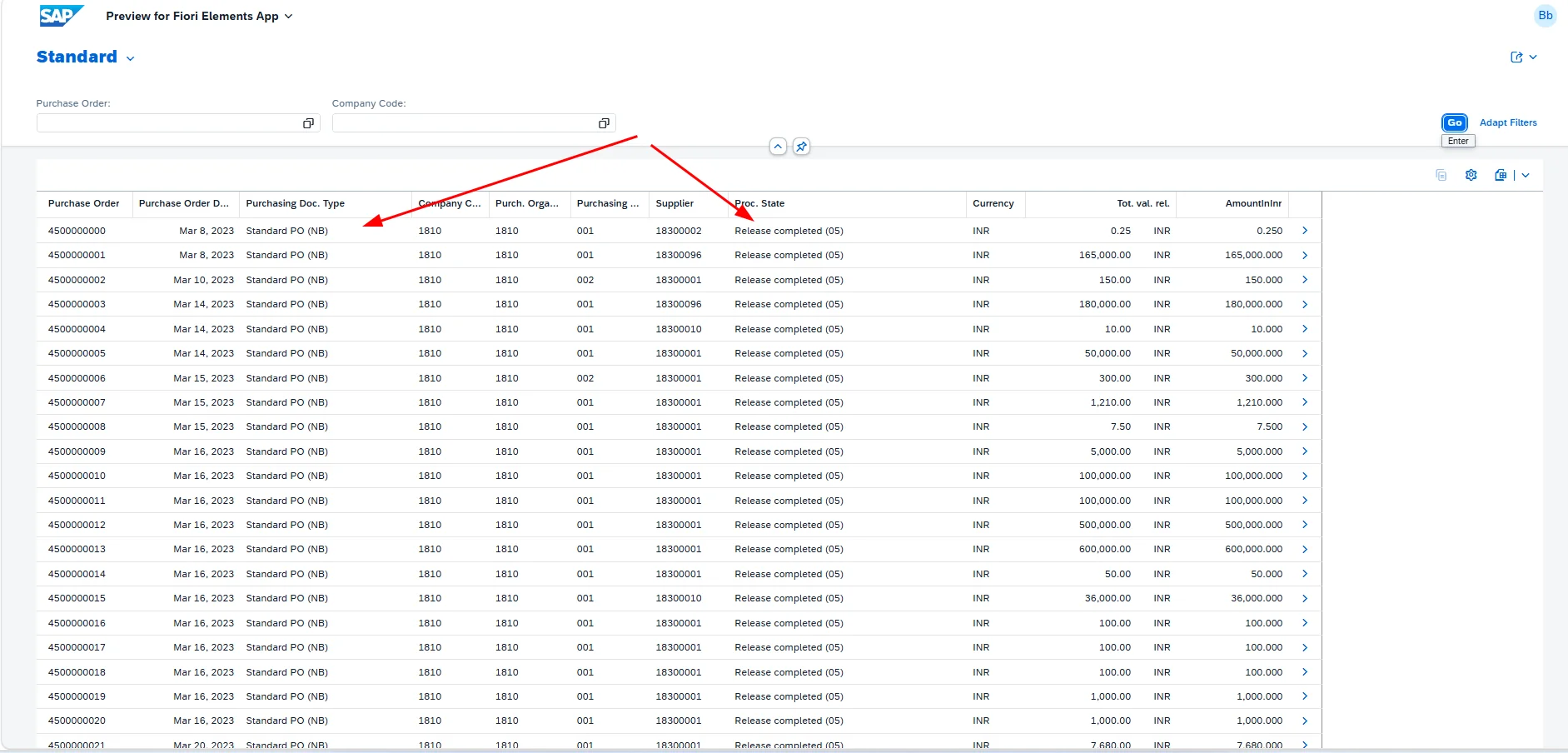Image resolution: width=1568 pixels, height=753 pixels.
Task: Click the share icon in header
Action: (1516, 57)
